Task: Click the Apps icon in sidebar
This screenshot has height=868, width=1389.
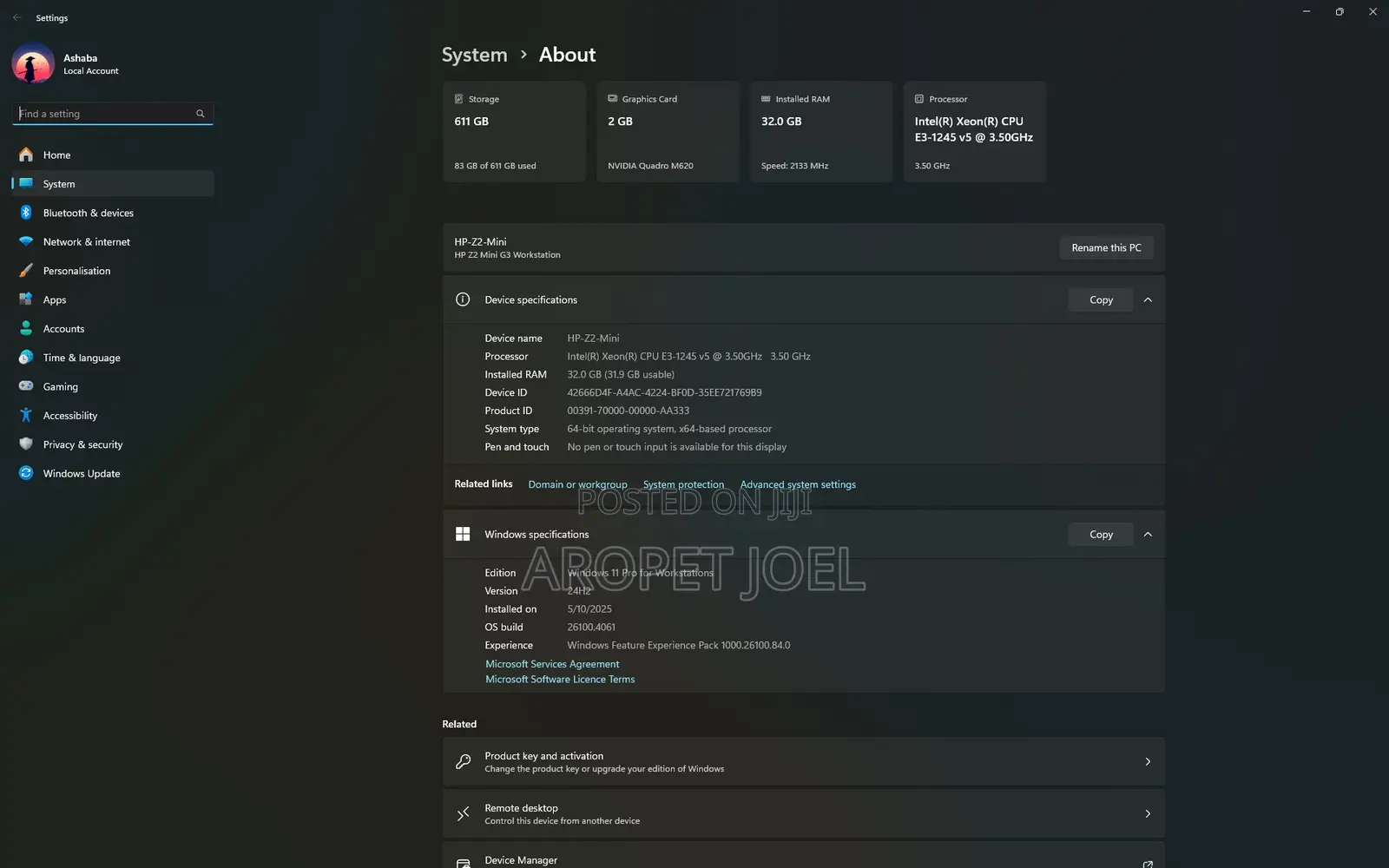Action: point(26,299)
